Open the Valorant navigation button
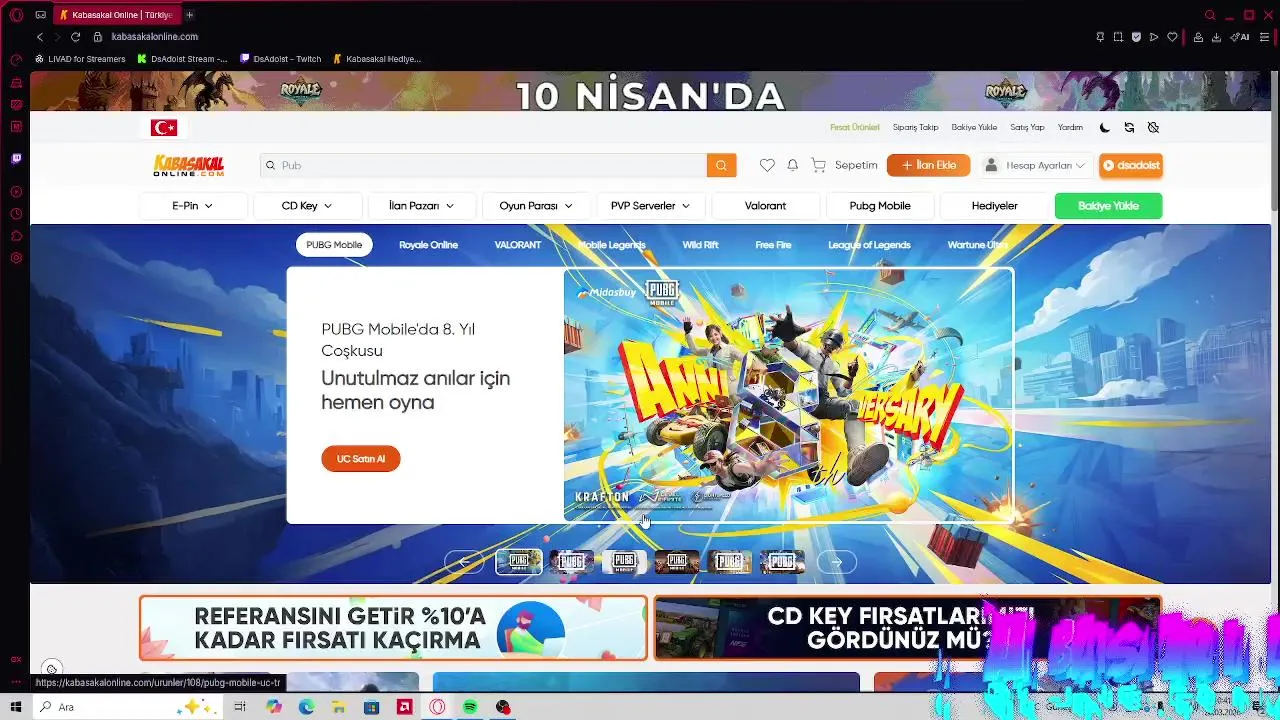The height and width of the screenshot is (720, 1280). [765, 205]
